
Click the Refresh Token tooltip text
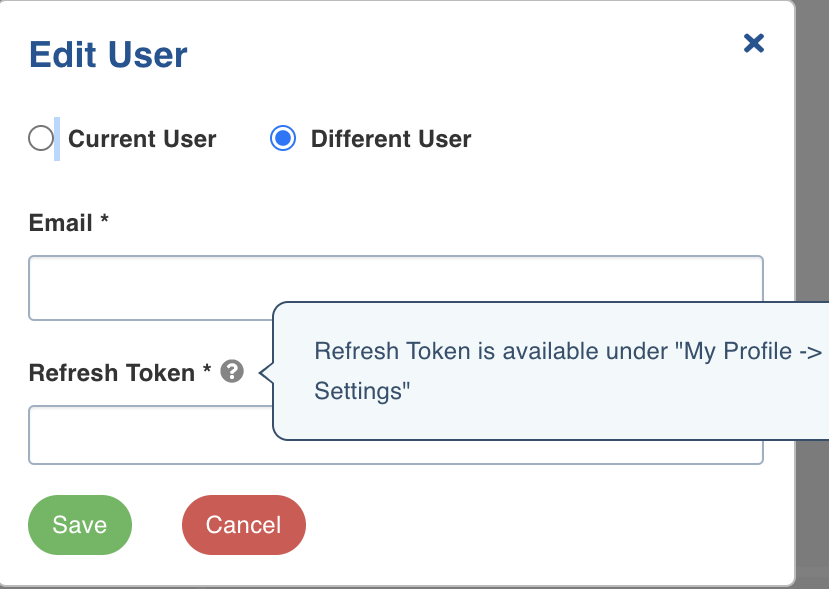coord(568,371)
